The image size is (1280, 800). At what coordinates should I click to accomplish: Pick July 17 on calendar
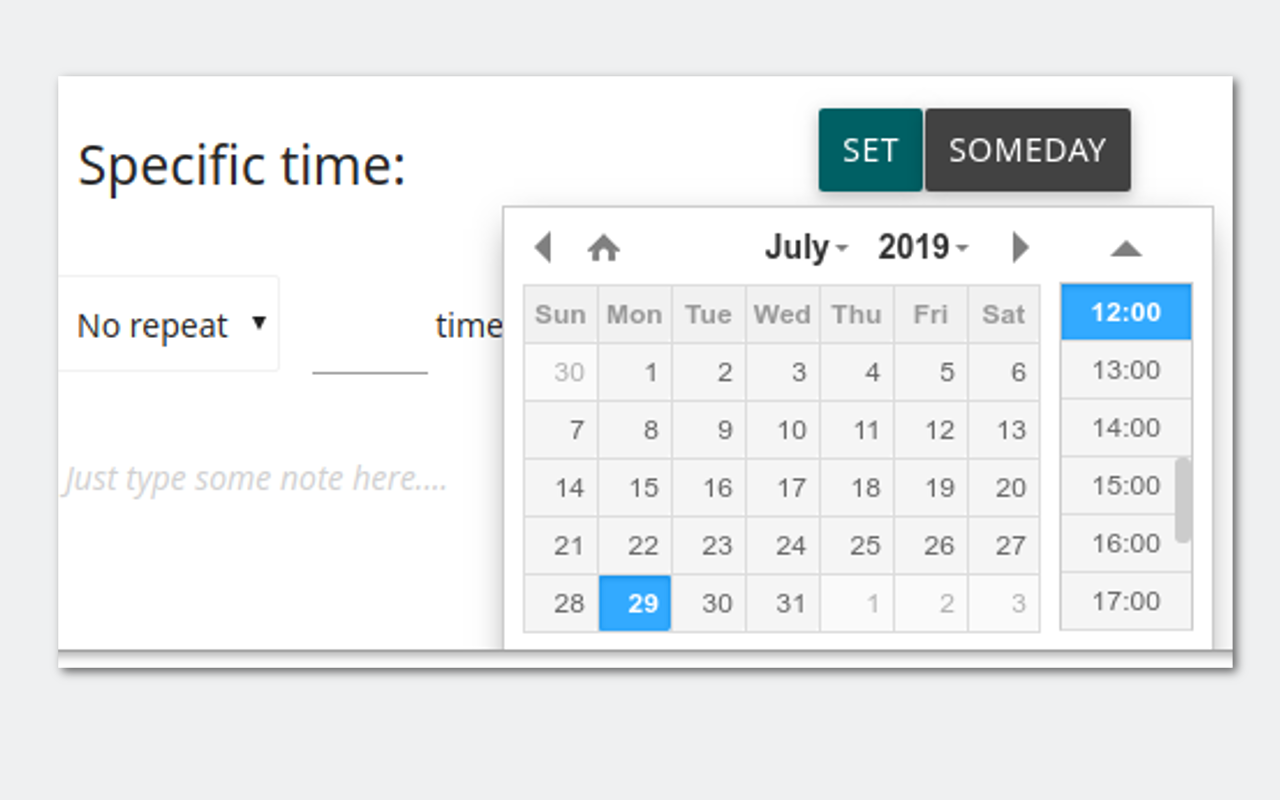tap(783, 488)
